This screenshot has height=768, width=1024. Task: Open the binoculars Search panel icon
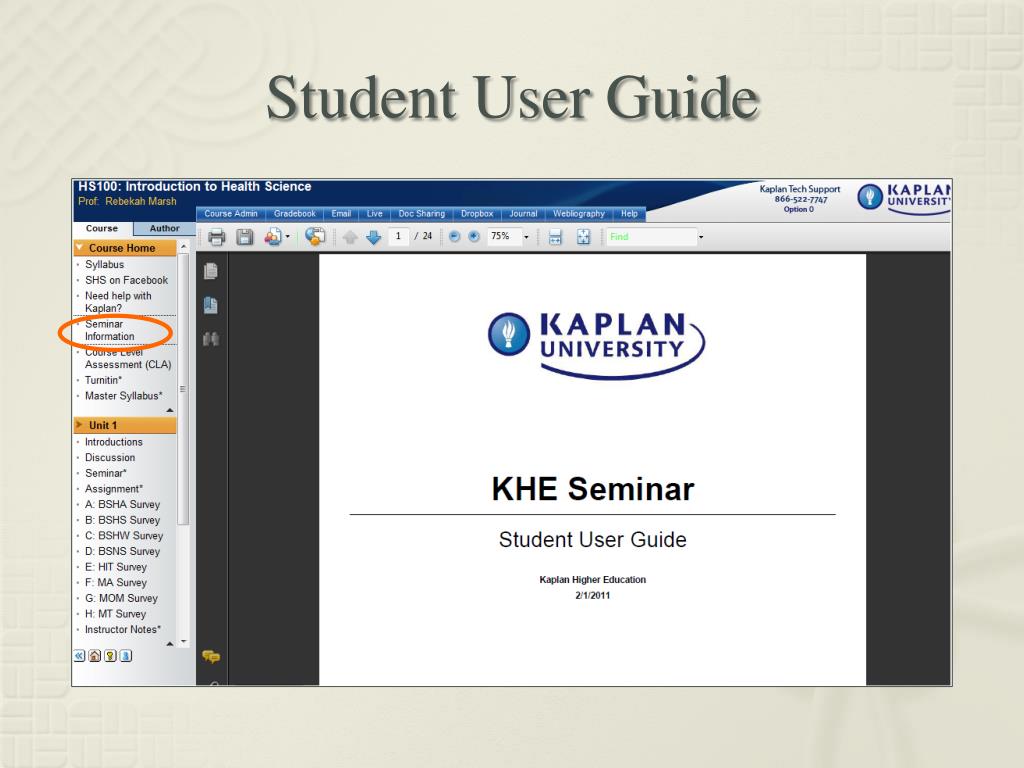(x=210, y=339)
